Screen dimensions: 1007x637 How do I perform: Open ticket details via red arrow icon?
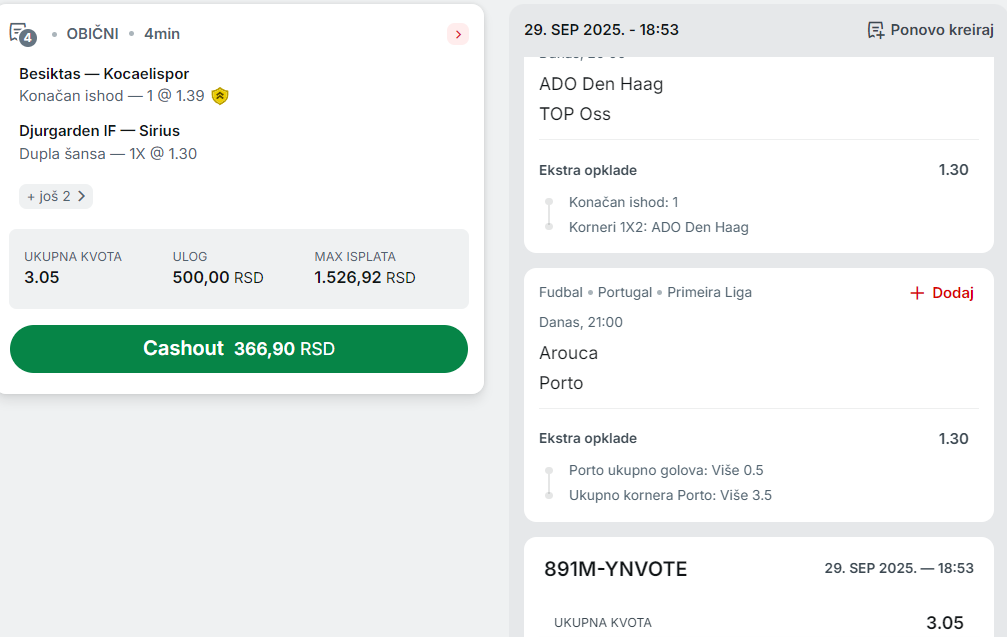tap(458, 34)
